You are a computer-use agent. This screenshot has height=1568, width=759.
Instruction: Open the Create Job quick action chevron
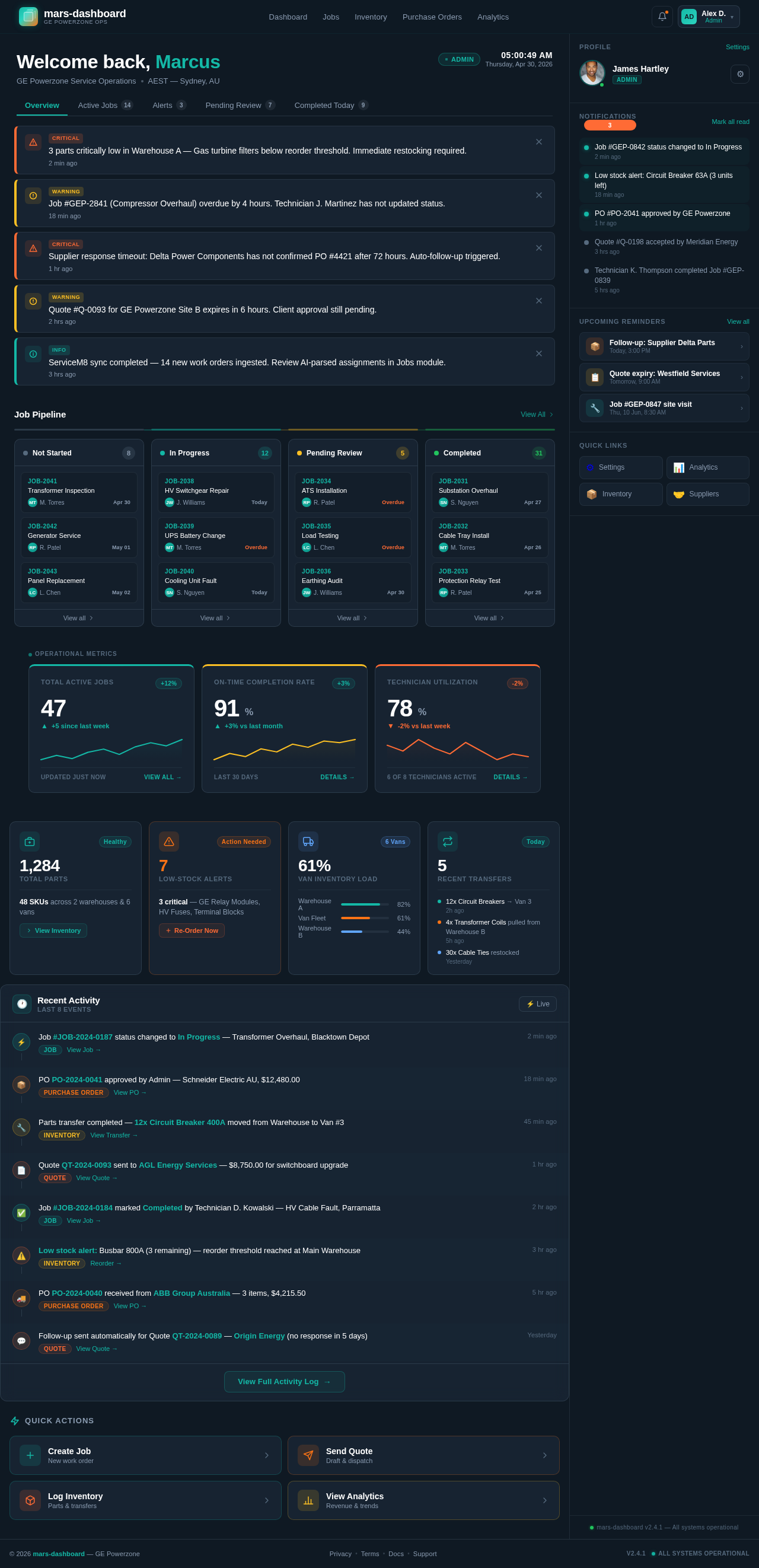tap(267, 1455)
